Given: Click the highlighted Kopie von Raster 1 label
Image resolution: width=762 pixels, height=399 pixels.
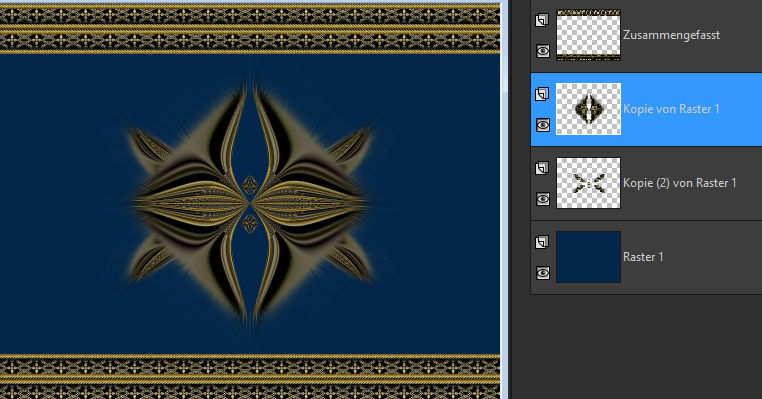Looking at the screenshot, I should pyautogui.click(x=671, y=109).
